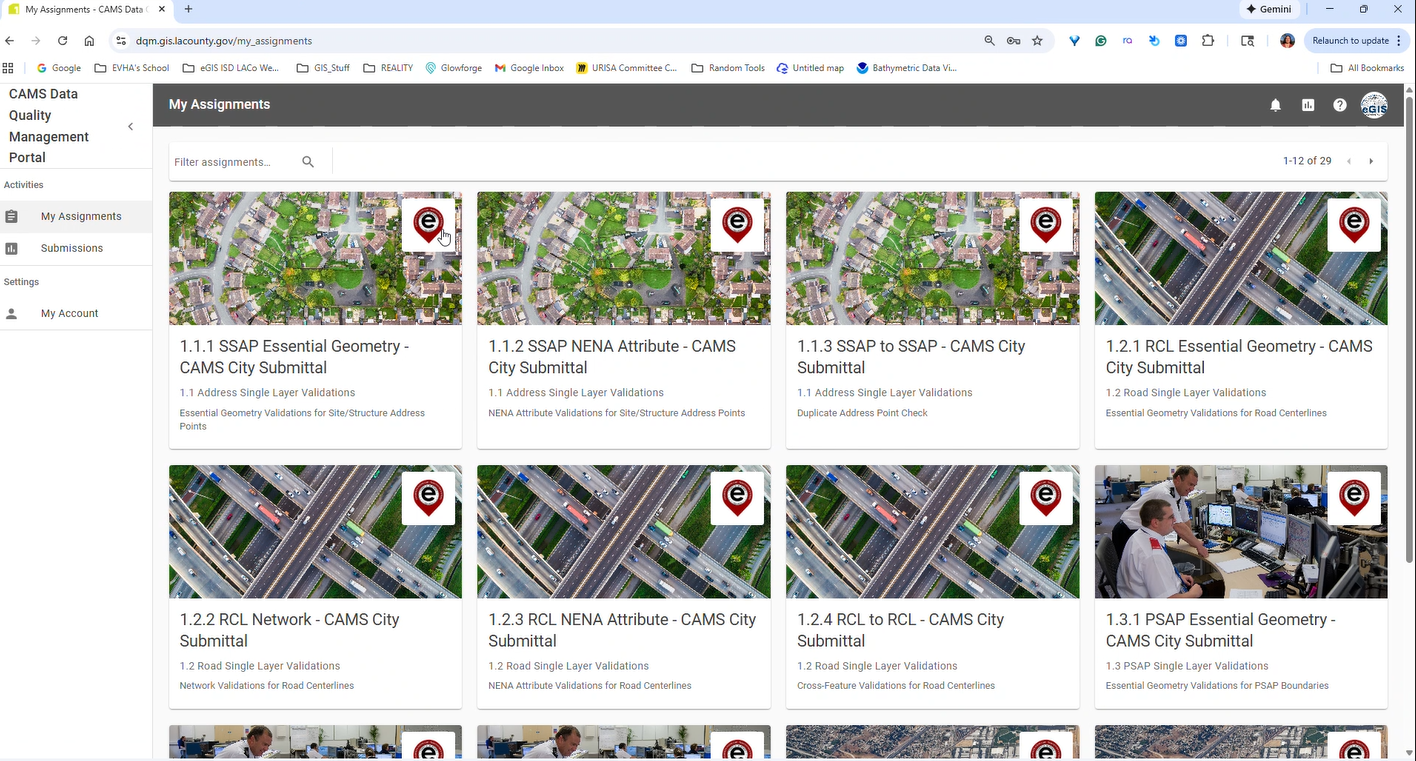Image resolution: width=1416 pixels, height=761 pixels.
Task: Open the help question mark icon
Action: click(x=1339, y=105)
